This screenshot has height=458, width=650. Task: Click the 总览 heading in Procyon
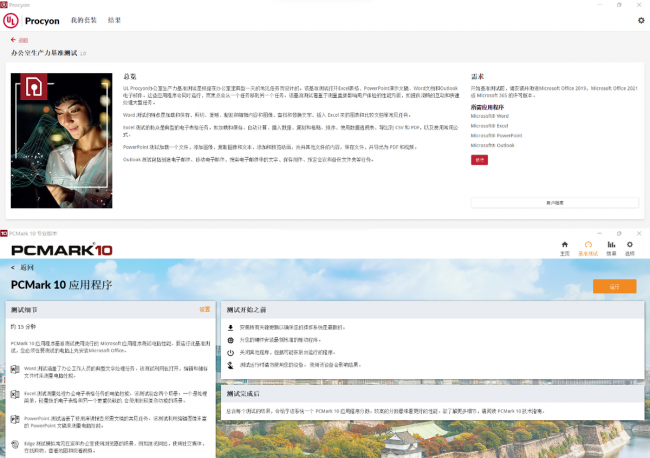[x=130, y=76]
